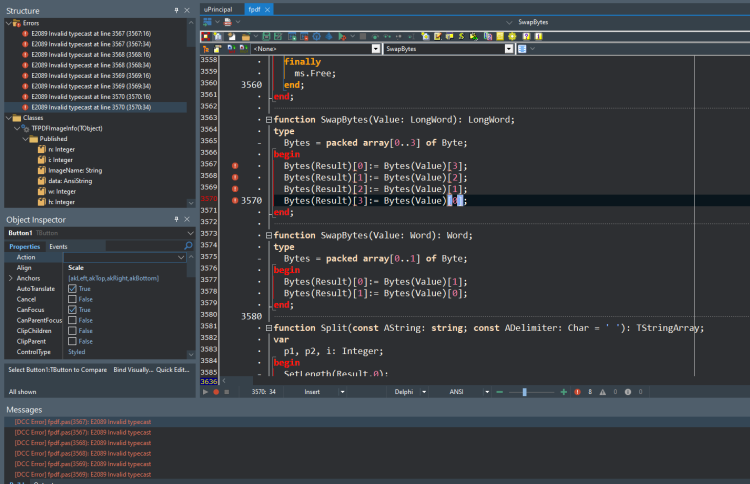Switch to the uPrincipal editor tab
The image size is (750, 484).
coord(218,10)
